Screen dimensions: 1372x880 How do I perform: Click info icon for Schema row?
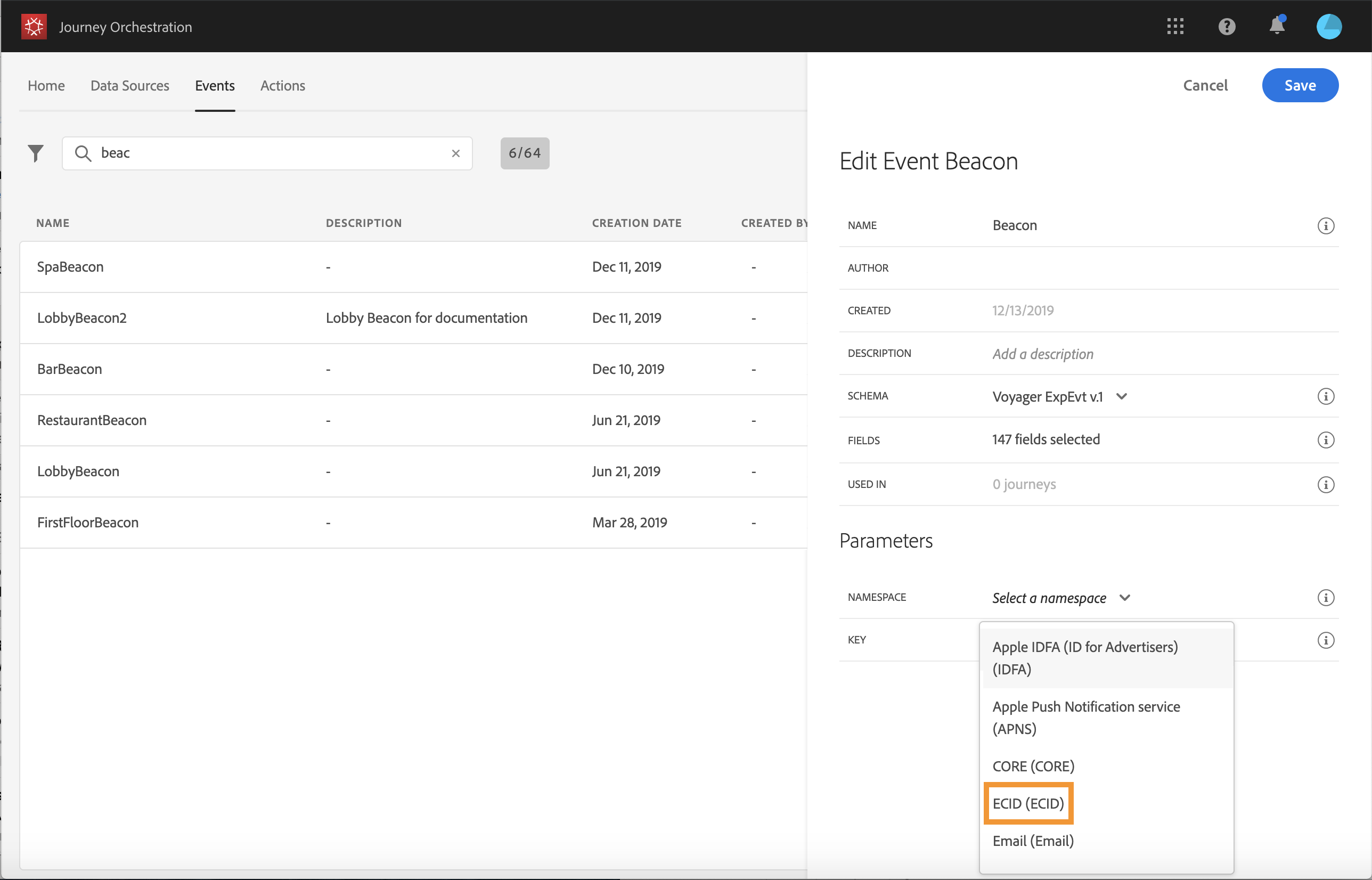click(x=1325, y=396)
